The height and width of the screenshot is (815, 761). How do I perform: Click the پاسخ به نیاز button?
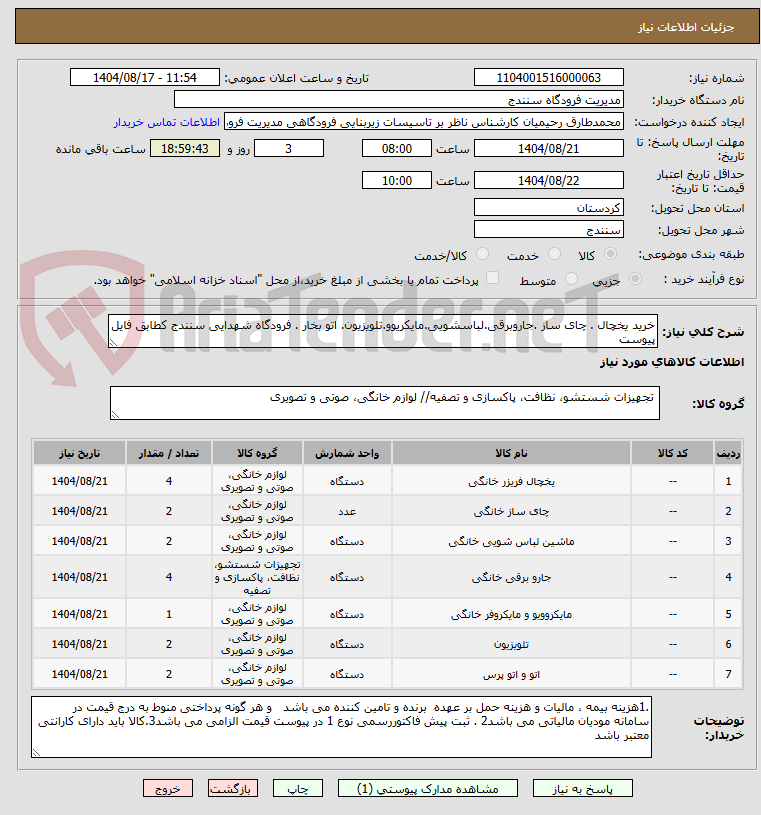point(583,789)
